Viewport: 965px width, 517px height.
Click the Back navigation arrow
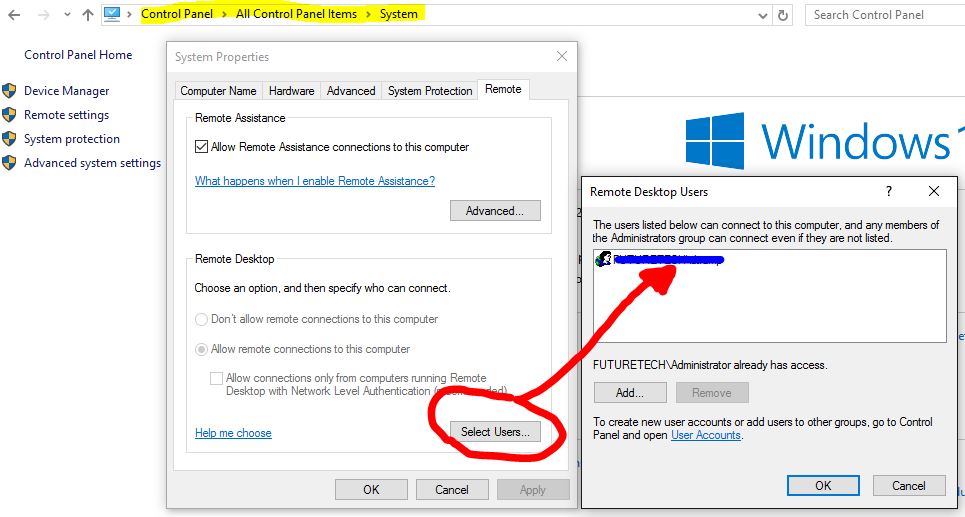(14, 15)
